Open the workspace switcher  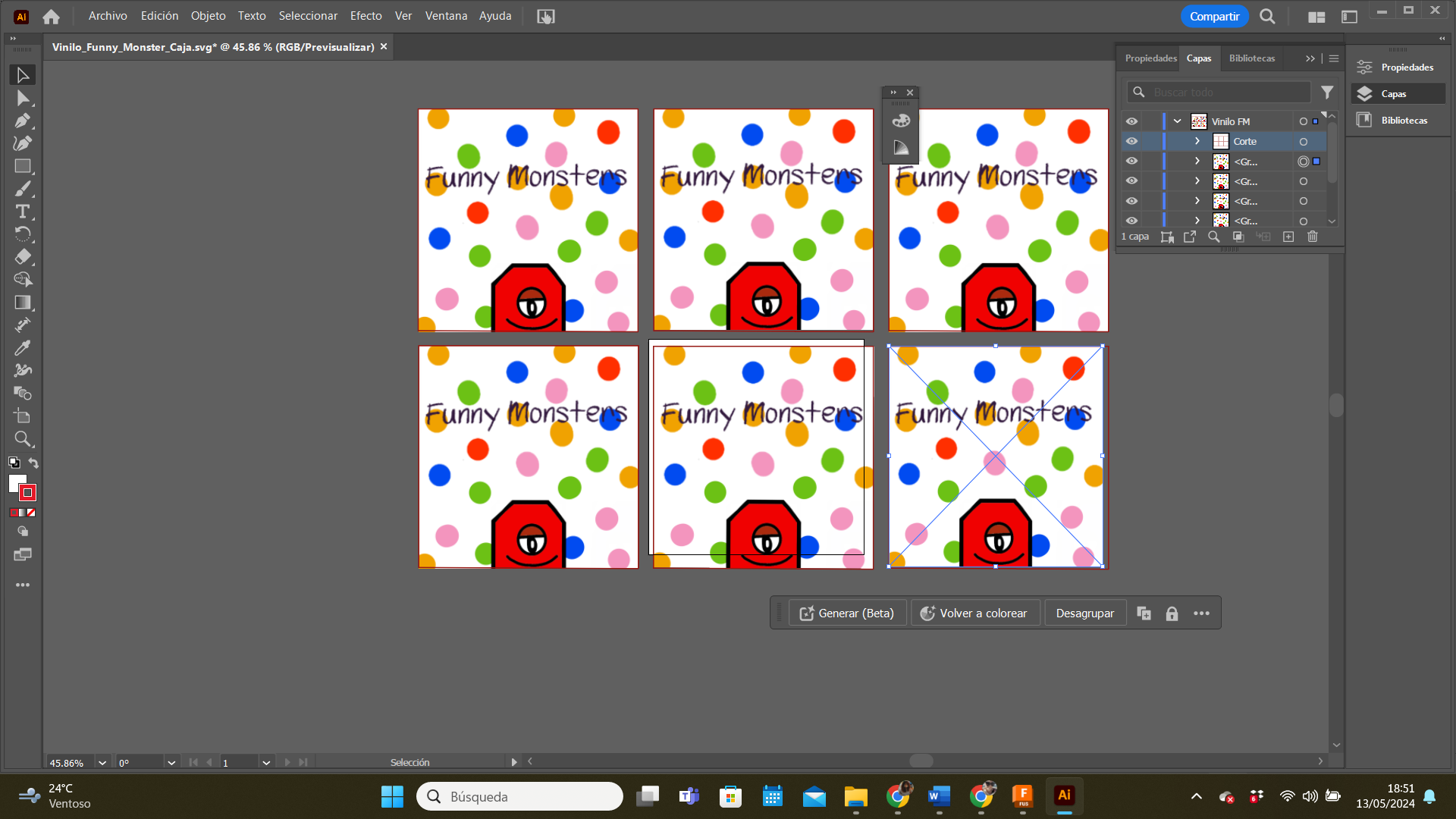[1349, 17]
